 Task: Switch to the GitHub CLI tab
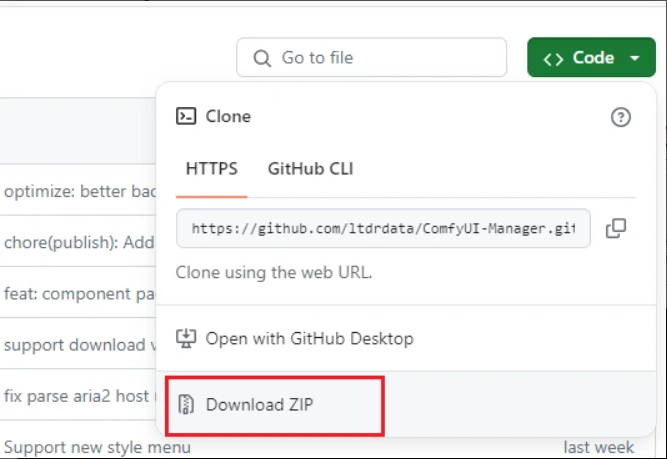[x=311, y=169]
